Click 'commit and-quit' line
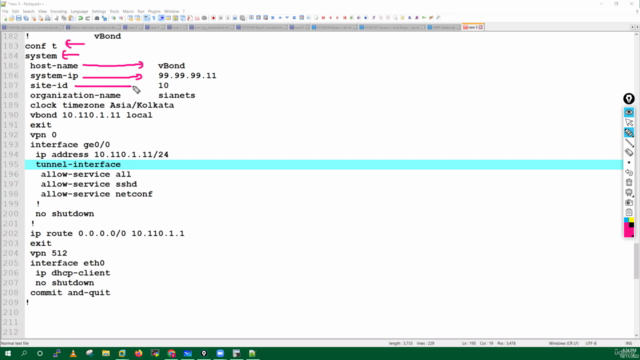This screenshot has height=360, width=640. pyautogui.click(x=70, y=293)
